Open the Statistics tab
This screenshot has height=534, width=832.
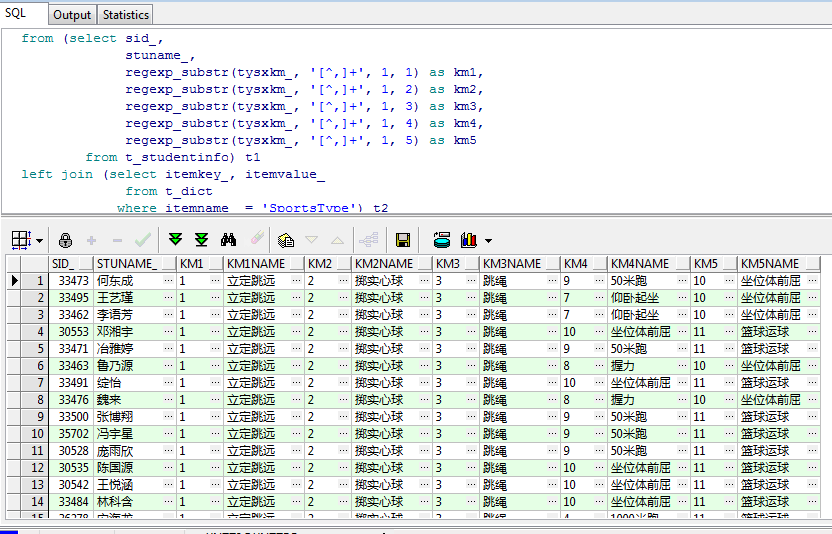[x=126, y=15]
